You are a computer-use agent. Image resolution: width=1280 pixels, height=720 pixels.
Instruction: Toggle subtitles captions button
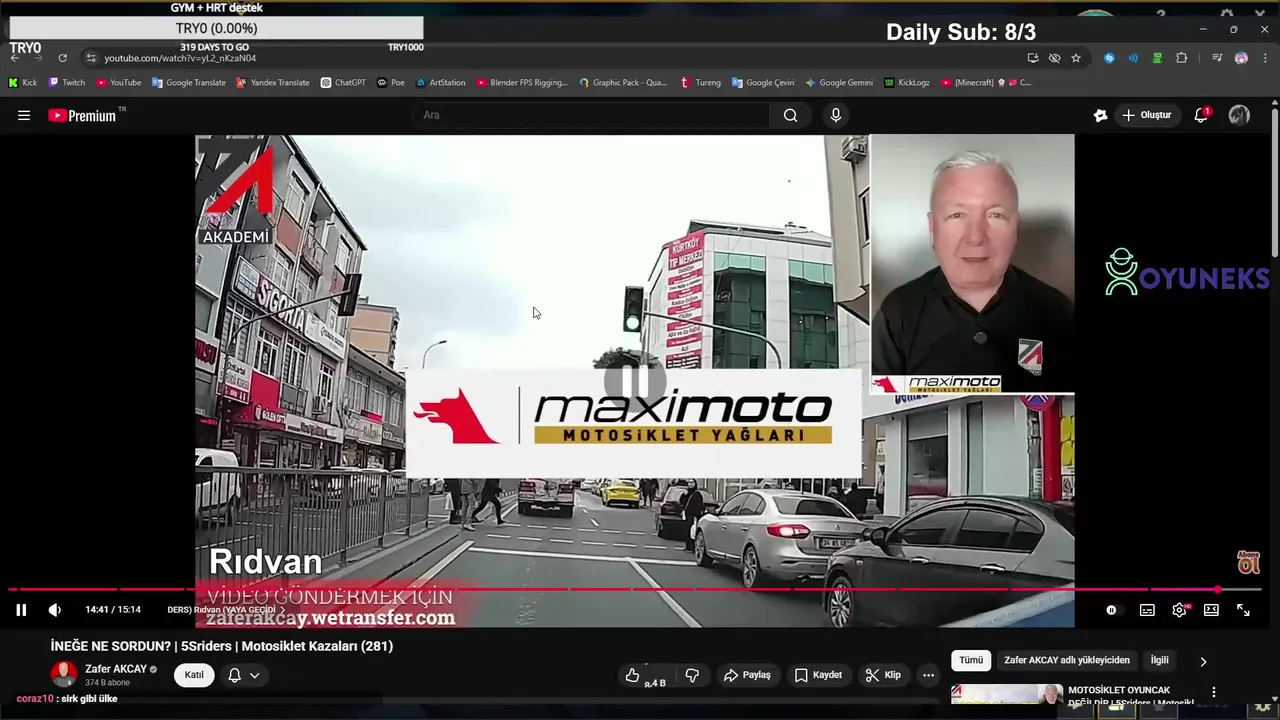[x=1147, y=610]
